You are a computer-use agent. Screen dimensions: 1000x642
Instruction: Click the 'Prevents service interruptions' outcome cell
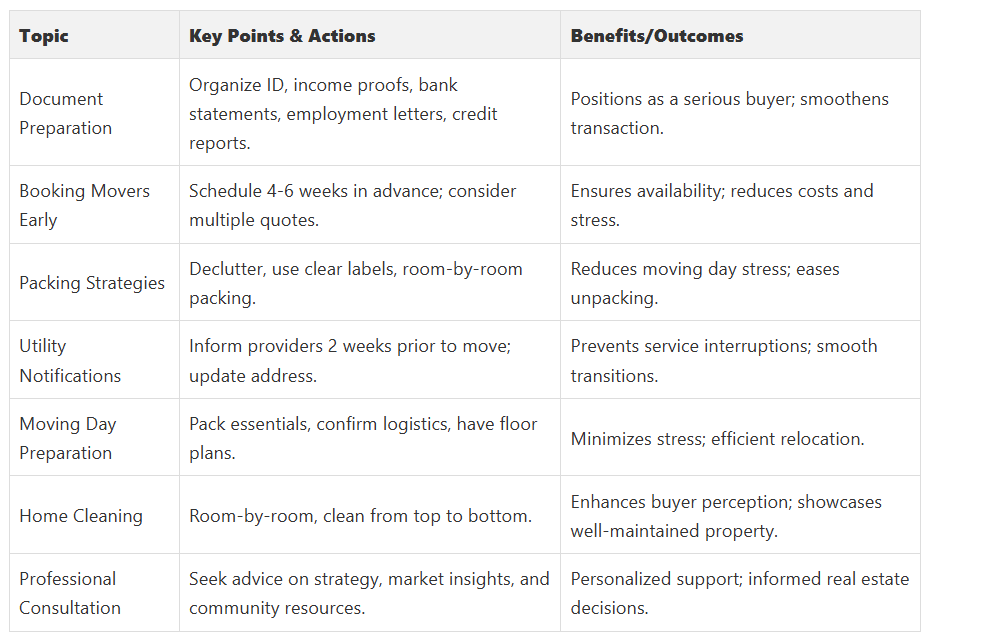tap(723, 360)
